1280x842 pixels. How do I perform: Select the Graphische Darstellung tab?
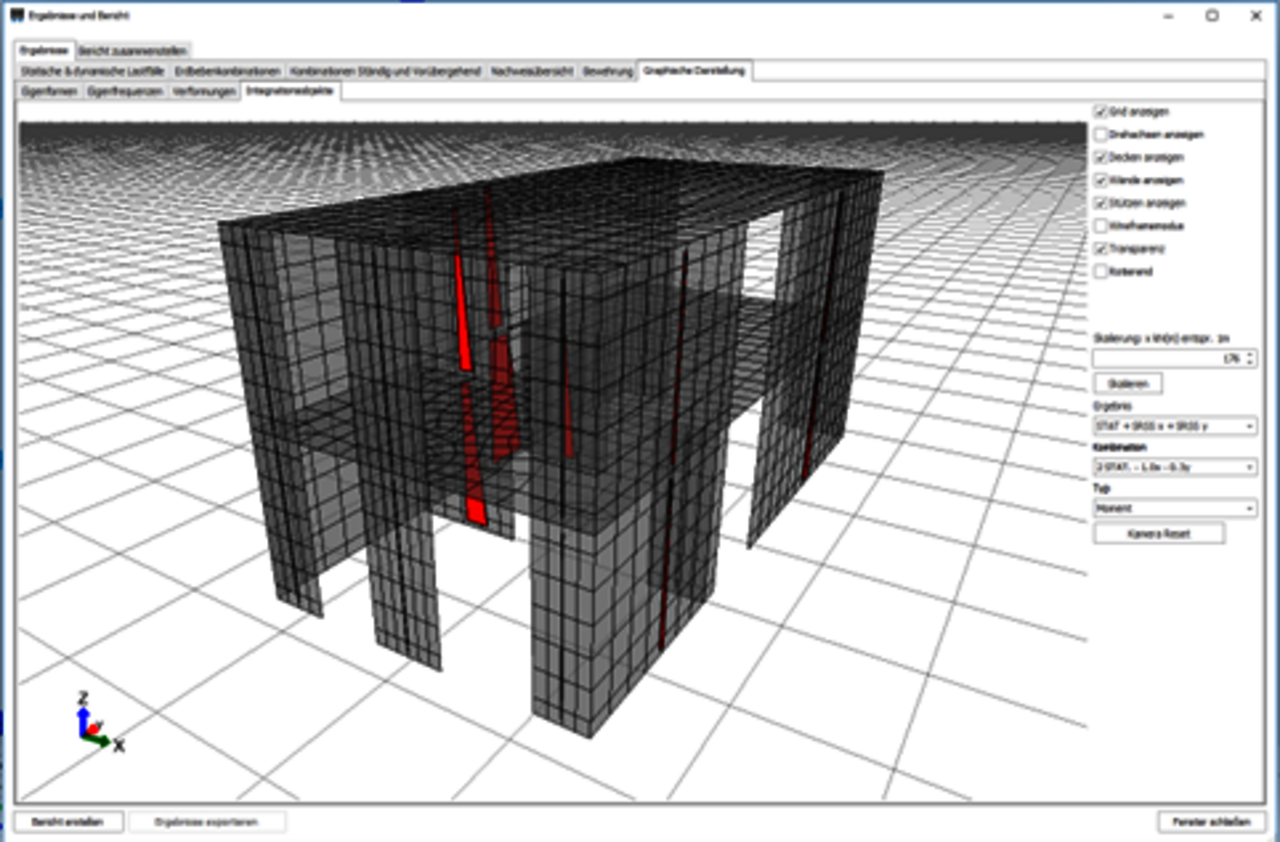[696, 71]
